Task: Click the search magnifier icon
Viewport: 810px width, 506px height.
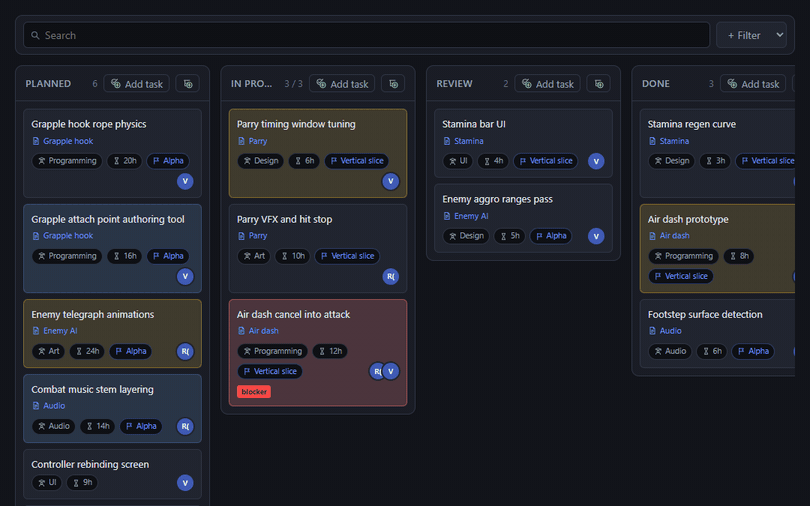Action: tap(35, 35)
